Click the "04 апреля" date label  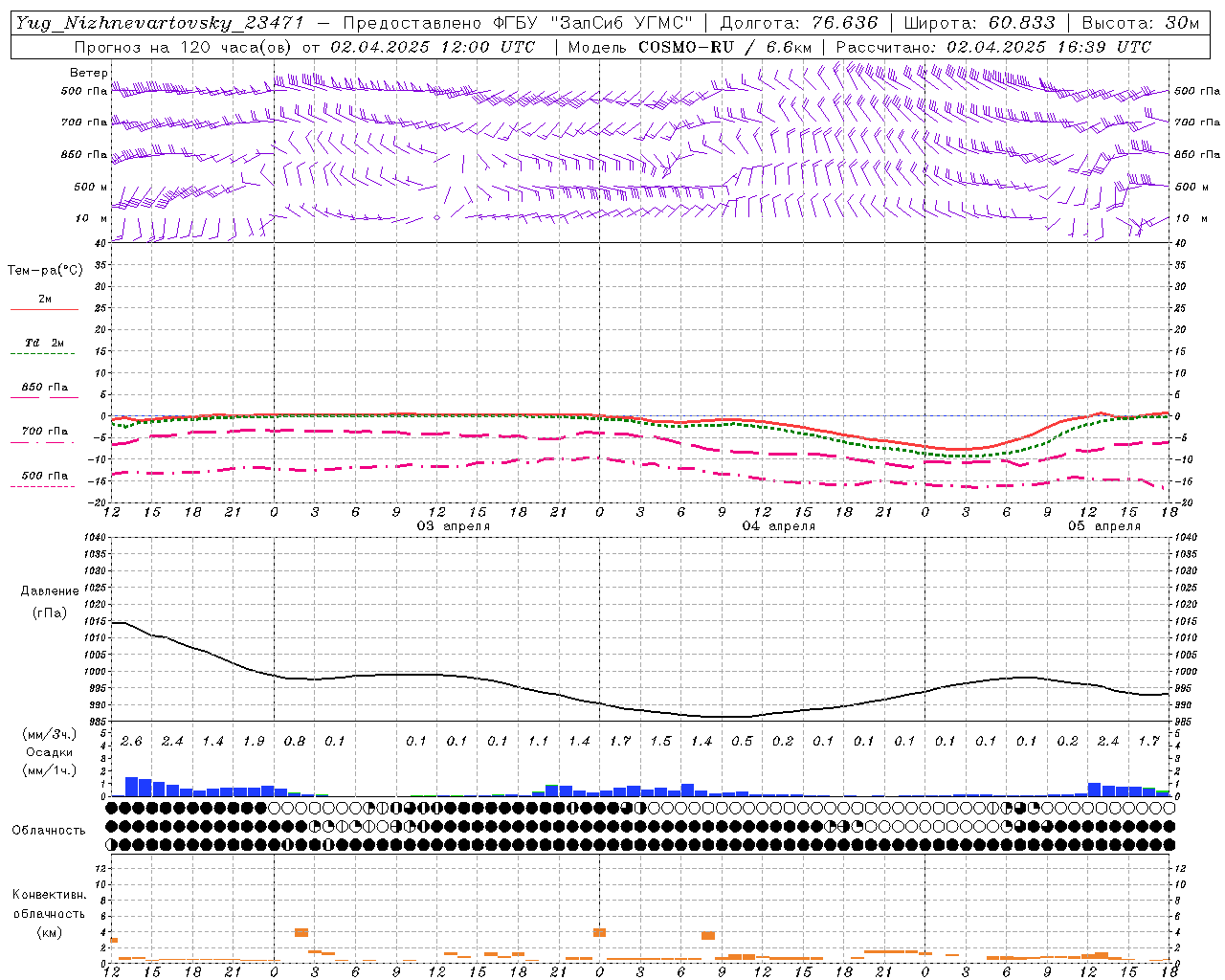[779, 526]
